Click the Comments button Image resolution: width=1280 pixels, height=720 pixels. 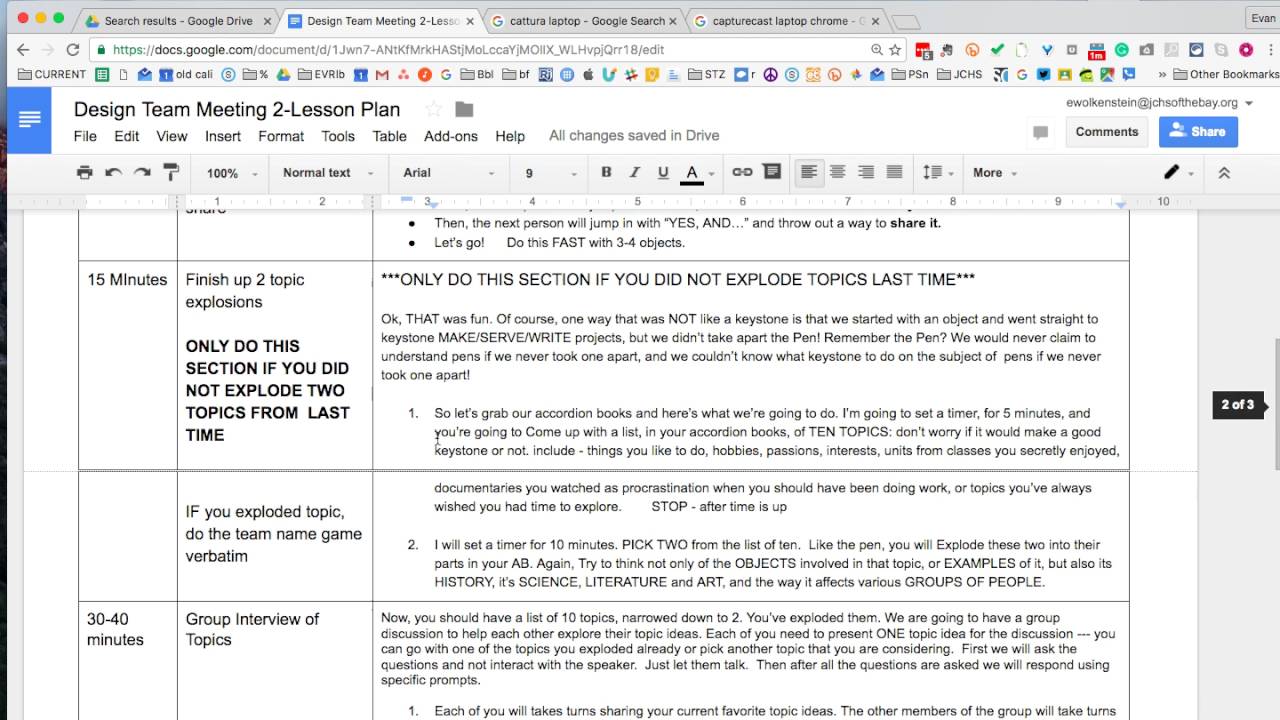(1106, 132)
